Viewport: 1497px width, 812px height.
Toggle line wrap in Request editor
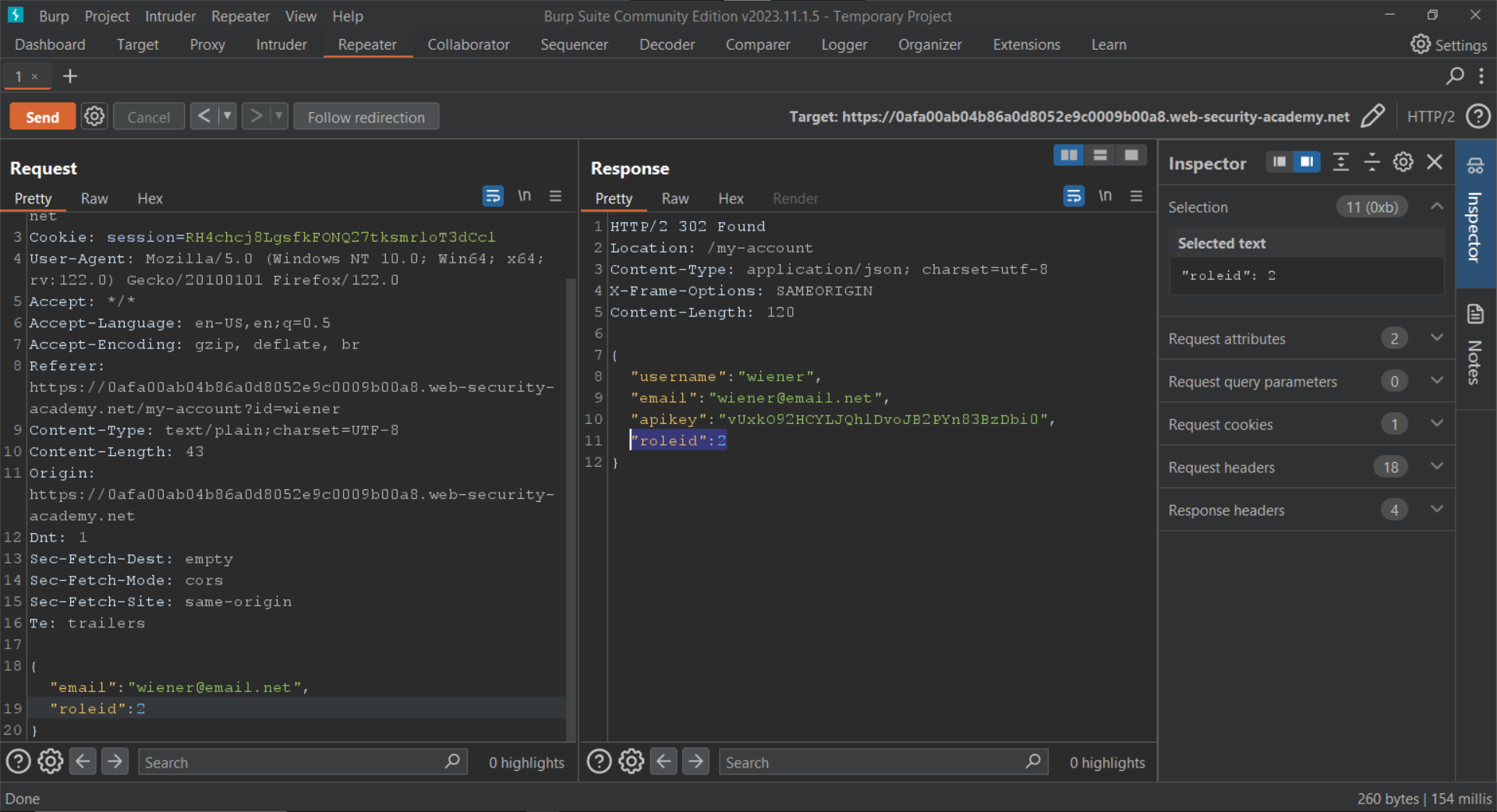[x=493, y=196]
